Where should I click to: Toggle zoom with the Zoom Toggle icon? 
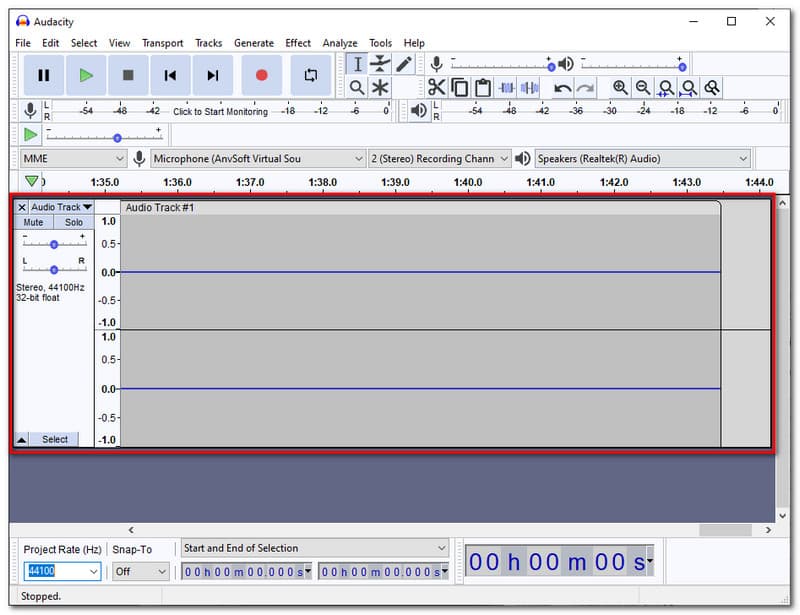(712, 88)
